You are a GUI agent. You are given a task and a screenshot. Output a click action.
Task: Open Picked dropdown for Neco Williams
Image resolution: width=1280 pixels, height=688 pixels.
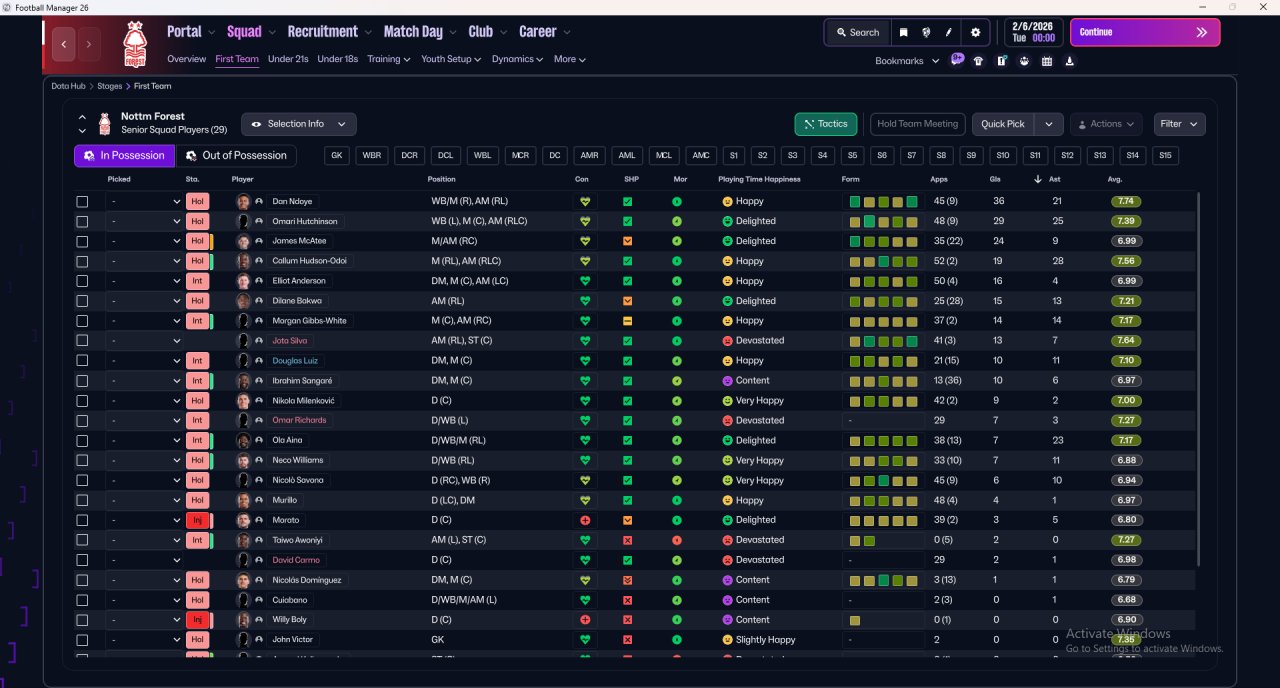pyautogui.click(x=145, y=461)
